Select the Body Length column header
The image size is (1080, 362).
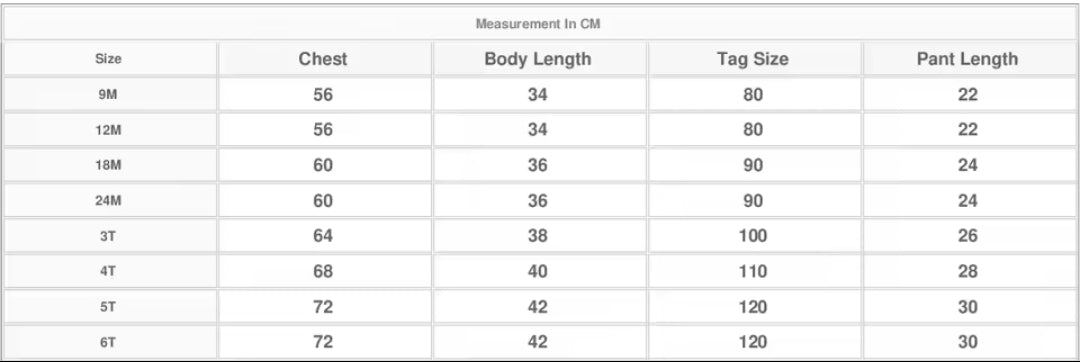[x=538, y=59]
